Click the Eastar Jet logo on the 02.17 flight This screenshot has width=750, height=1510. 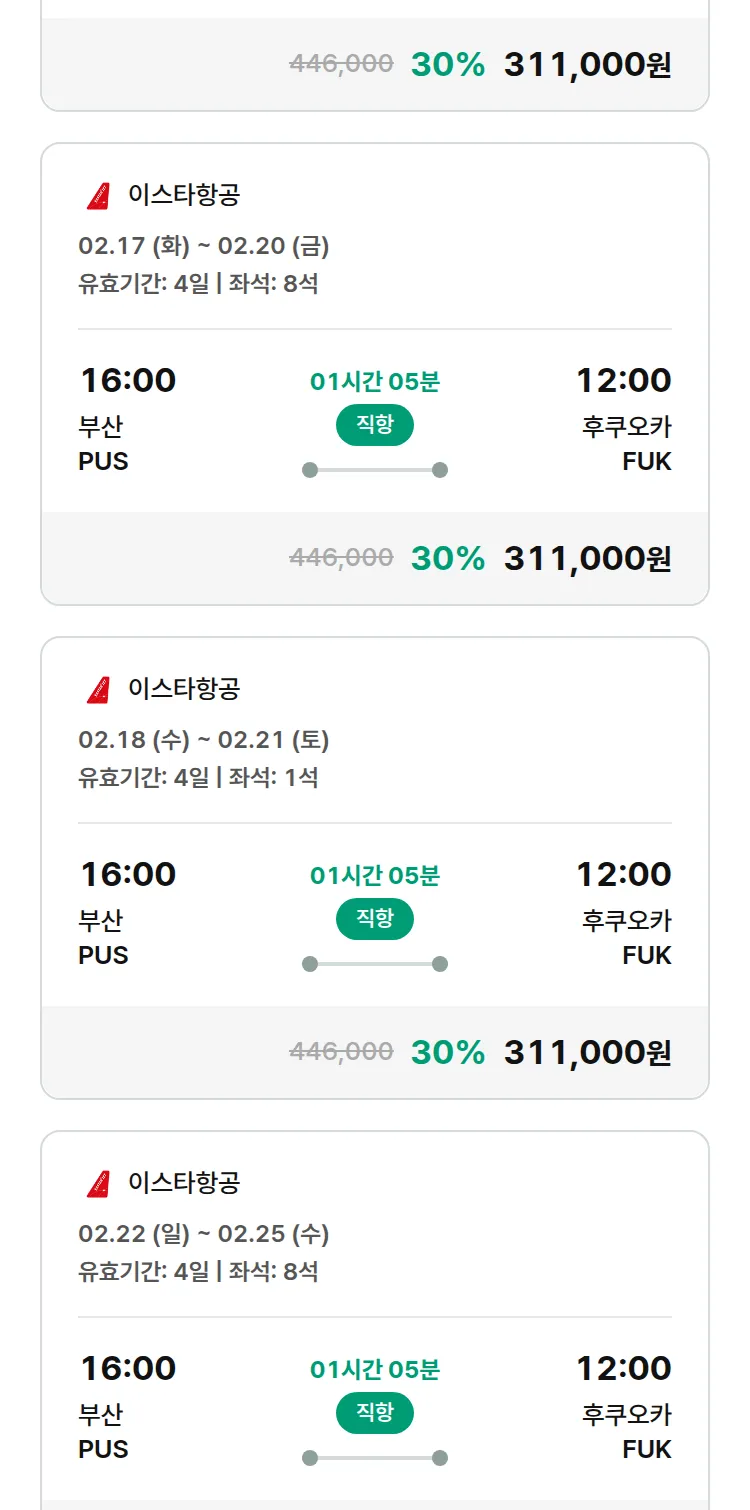click(98, 196)
